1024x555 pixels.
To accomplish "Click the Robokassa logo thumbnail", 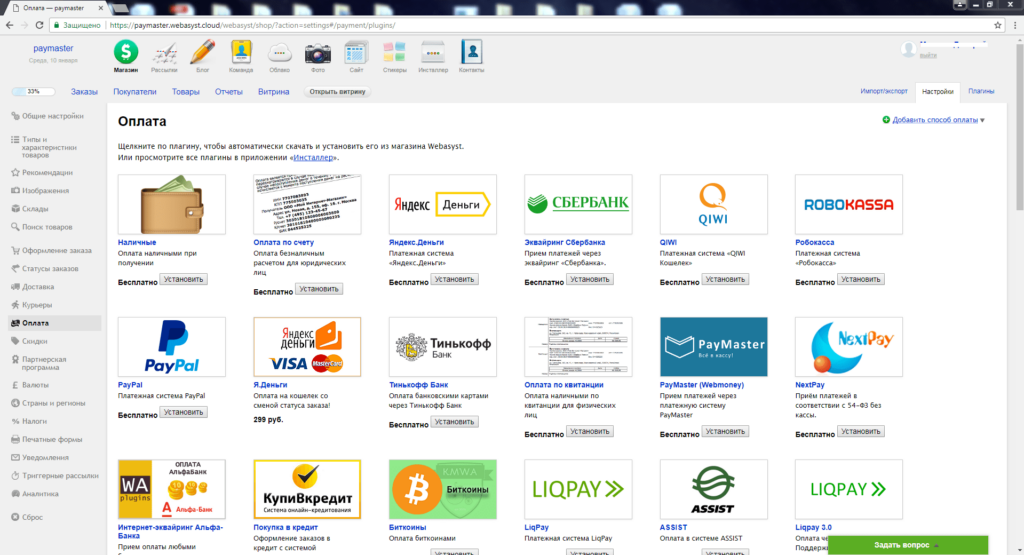I will 849,204.
